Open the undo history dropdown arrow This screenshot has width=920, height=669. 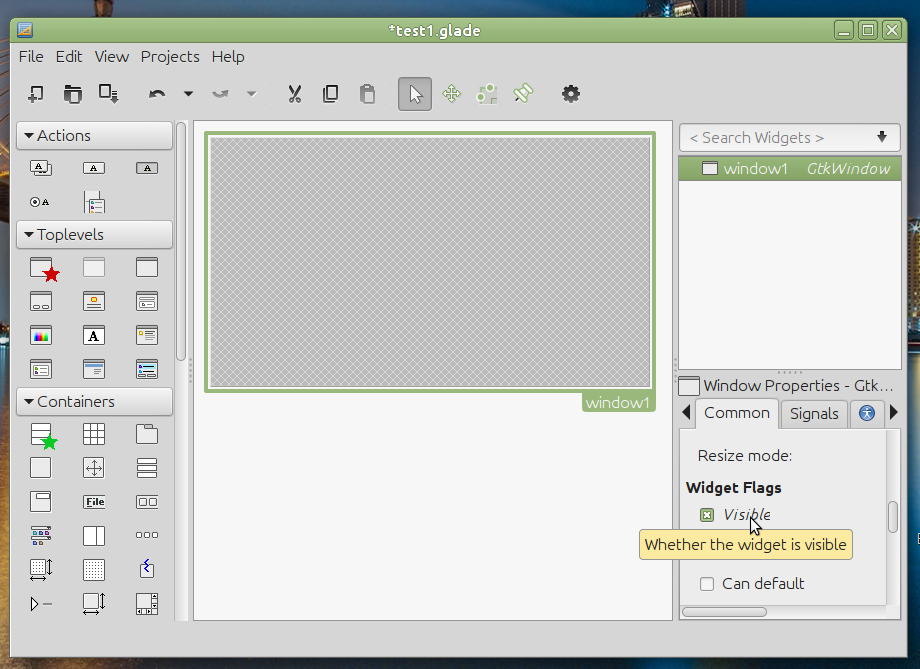pyautogui.click(x=188, y=94)
